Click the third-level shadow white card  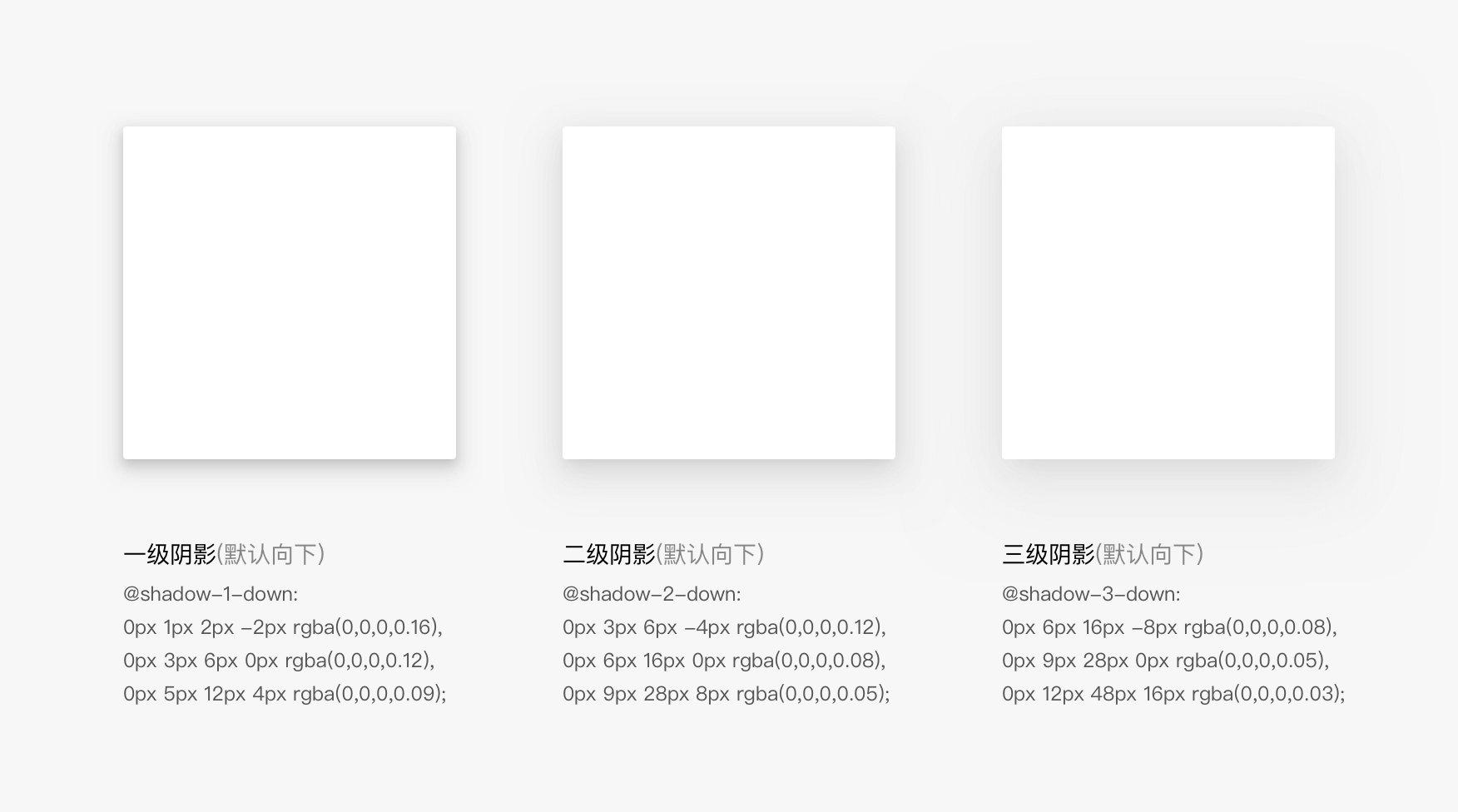tap(1168, 293)
